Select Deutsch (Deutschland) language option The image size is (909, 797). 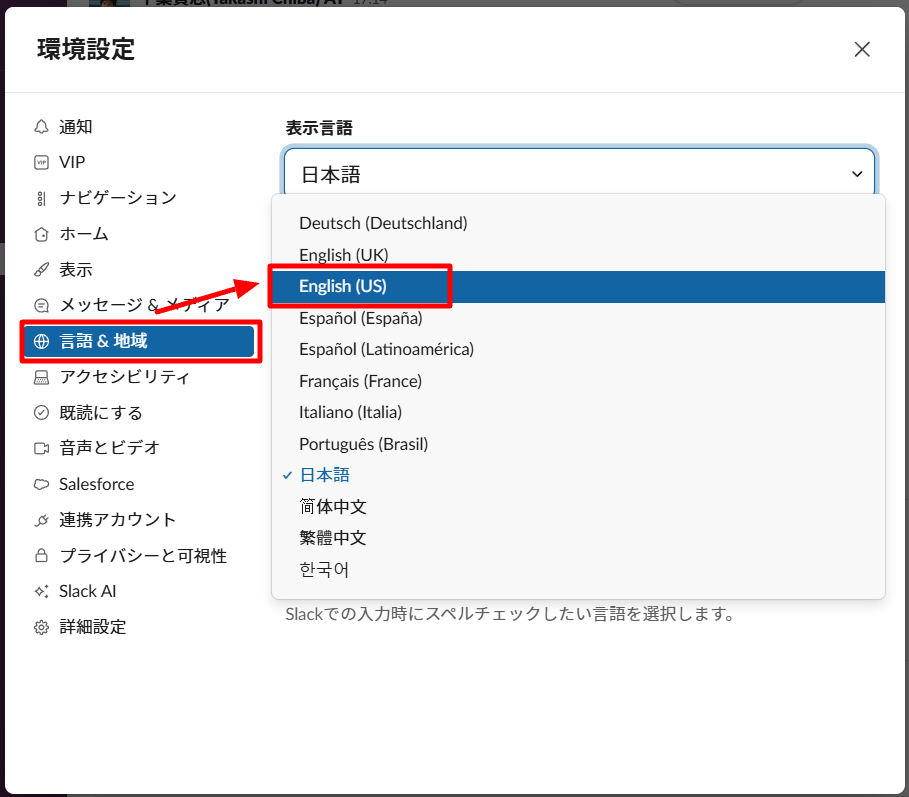pos(383,223)
